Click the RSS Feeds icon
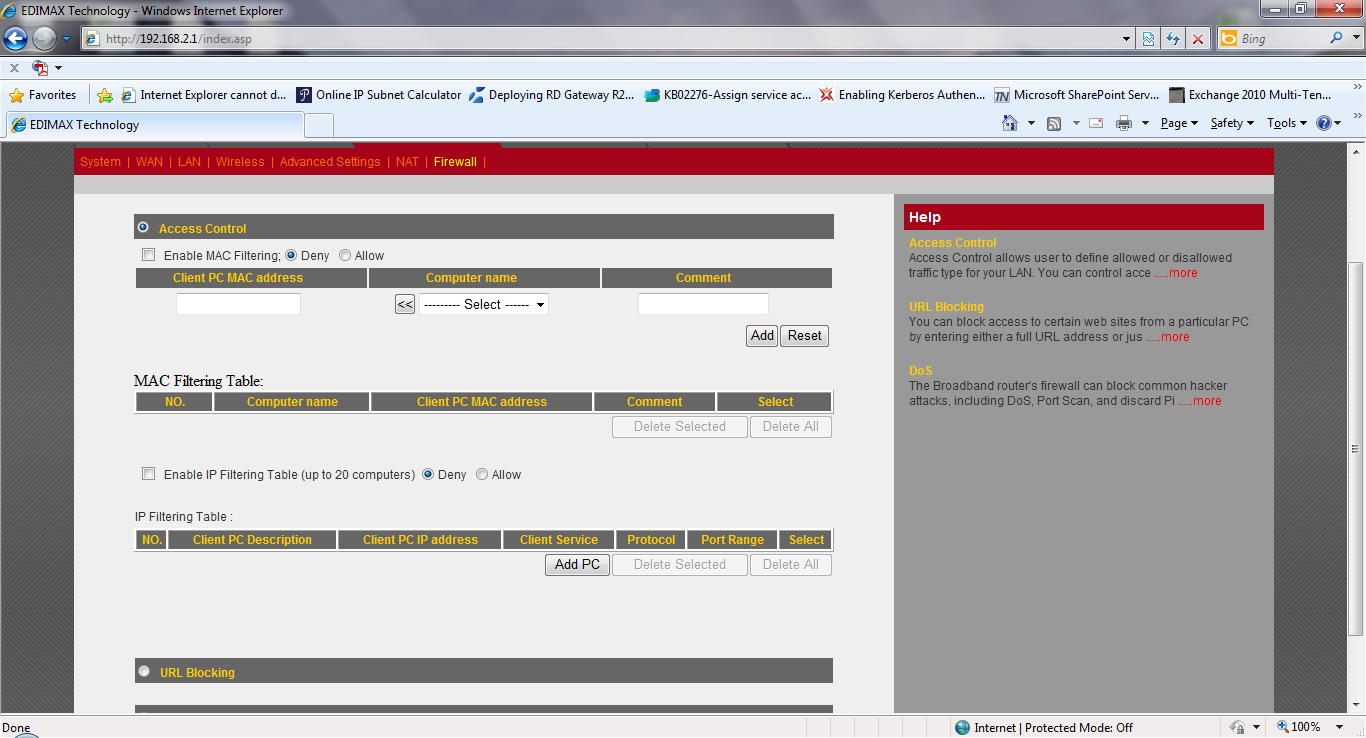Image resolution: width=1366 pixels, height=738 pixels. tap(1054, 123)
